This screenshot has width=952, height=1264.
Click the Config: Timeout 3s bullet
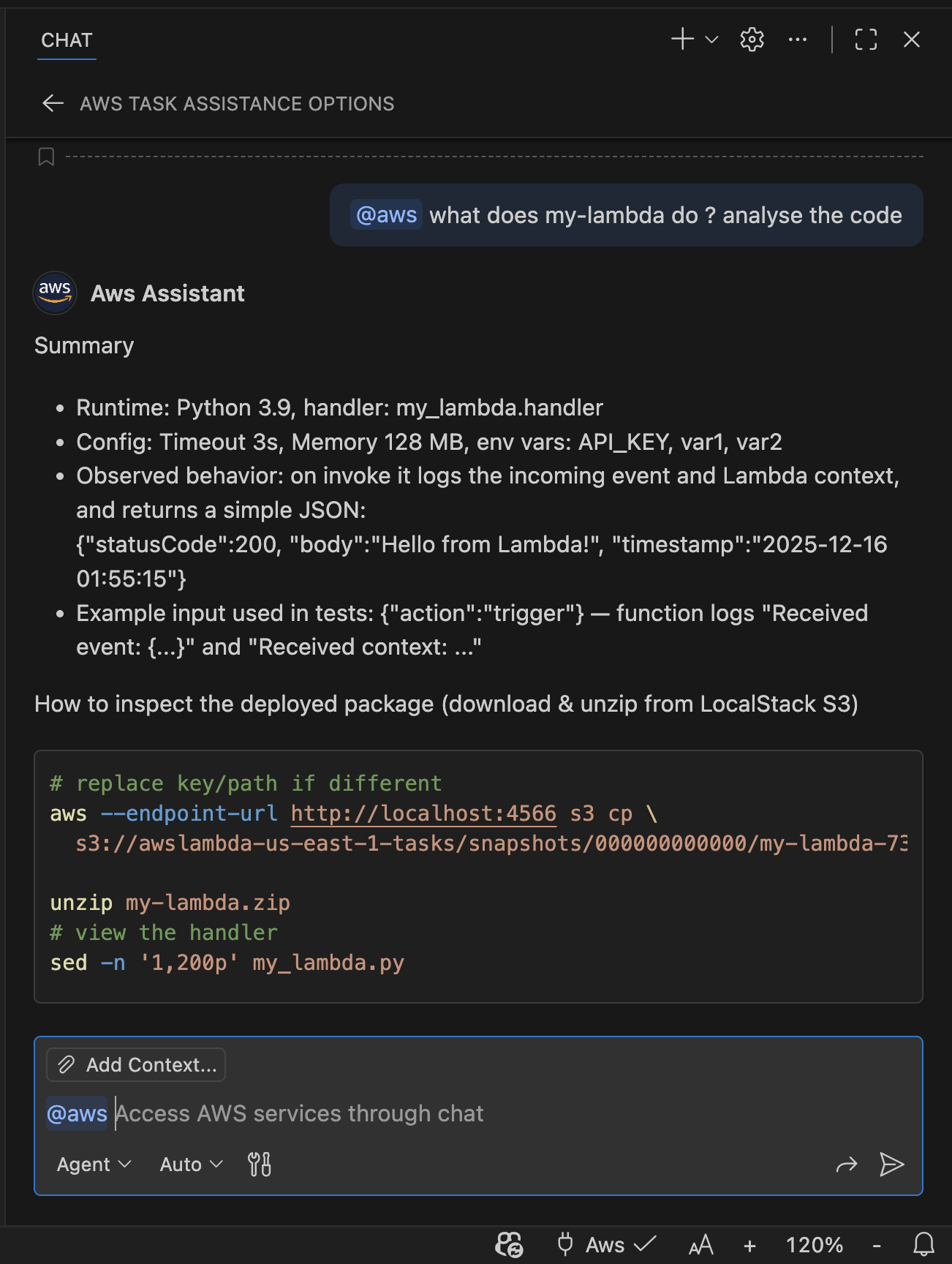[x=429, y=442]
